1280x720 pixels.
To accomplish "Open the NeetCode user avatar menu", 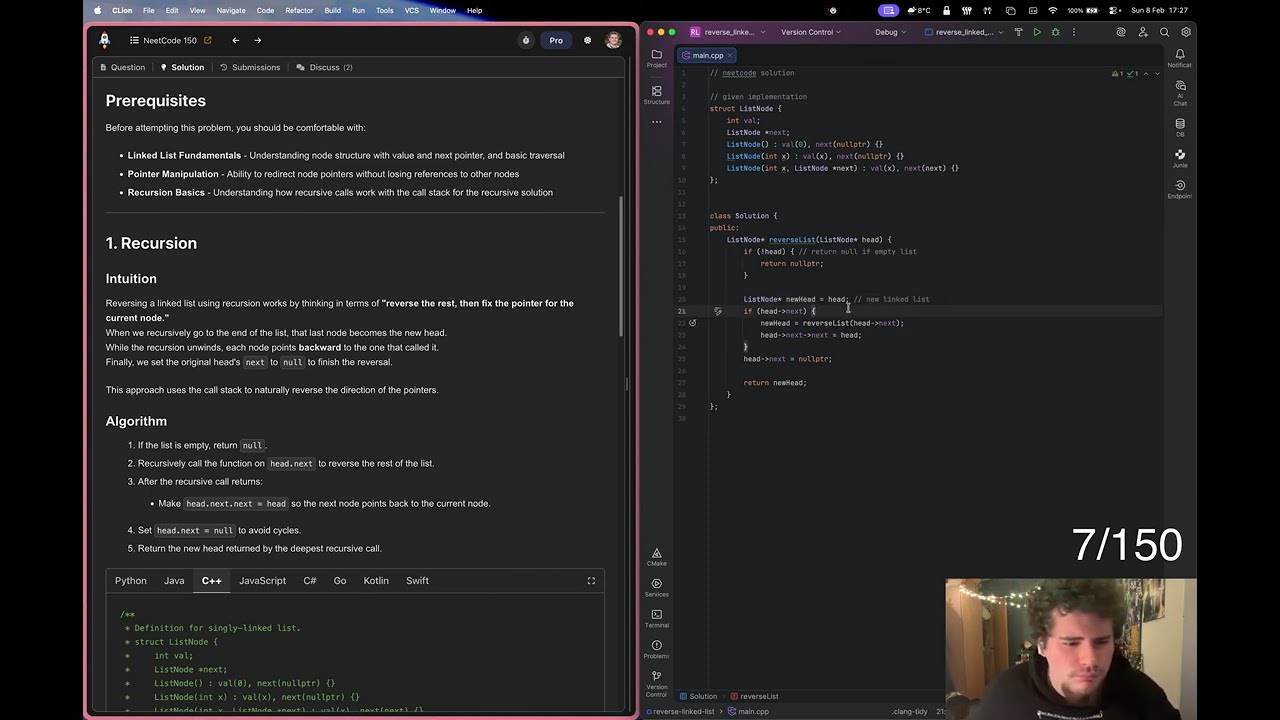I will [x=613, y=40].
